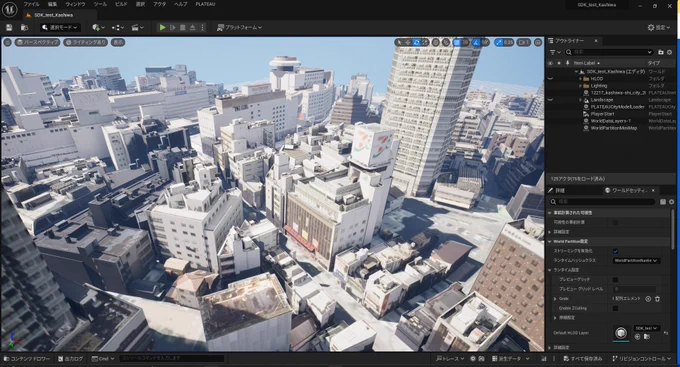The image size is (680, 367).
Task: Open the 設定 settings menu at top right
Action: click(659, 27)
